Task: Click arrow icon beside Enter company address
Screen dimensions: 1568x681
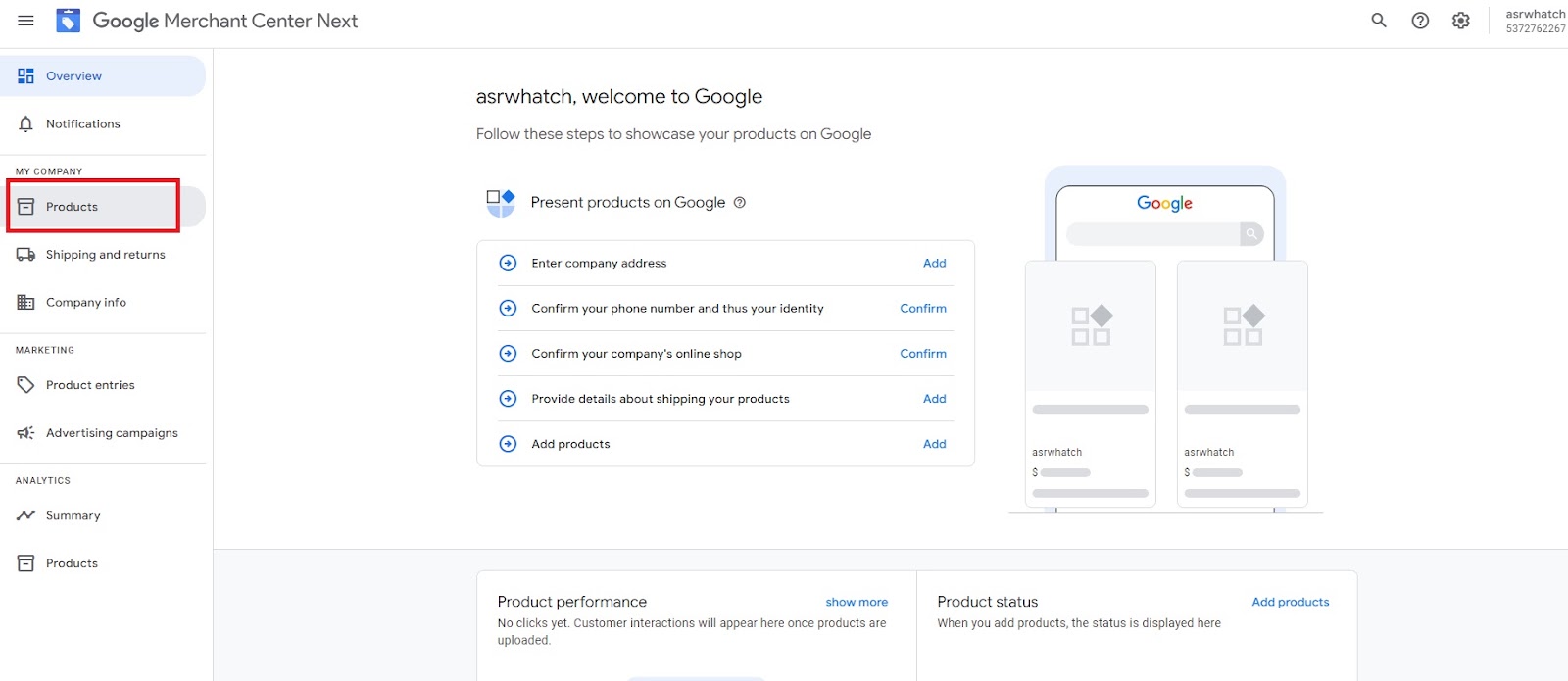Action: (508, 263)
